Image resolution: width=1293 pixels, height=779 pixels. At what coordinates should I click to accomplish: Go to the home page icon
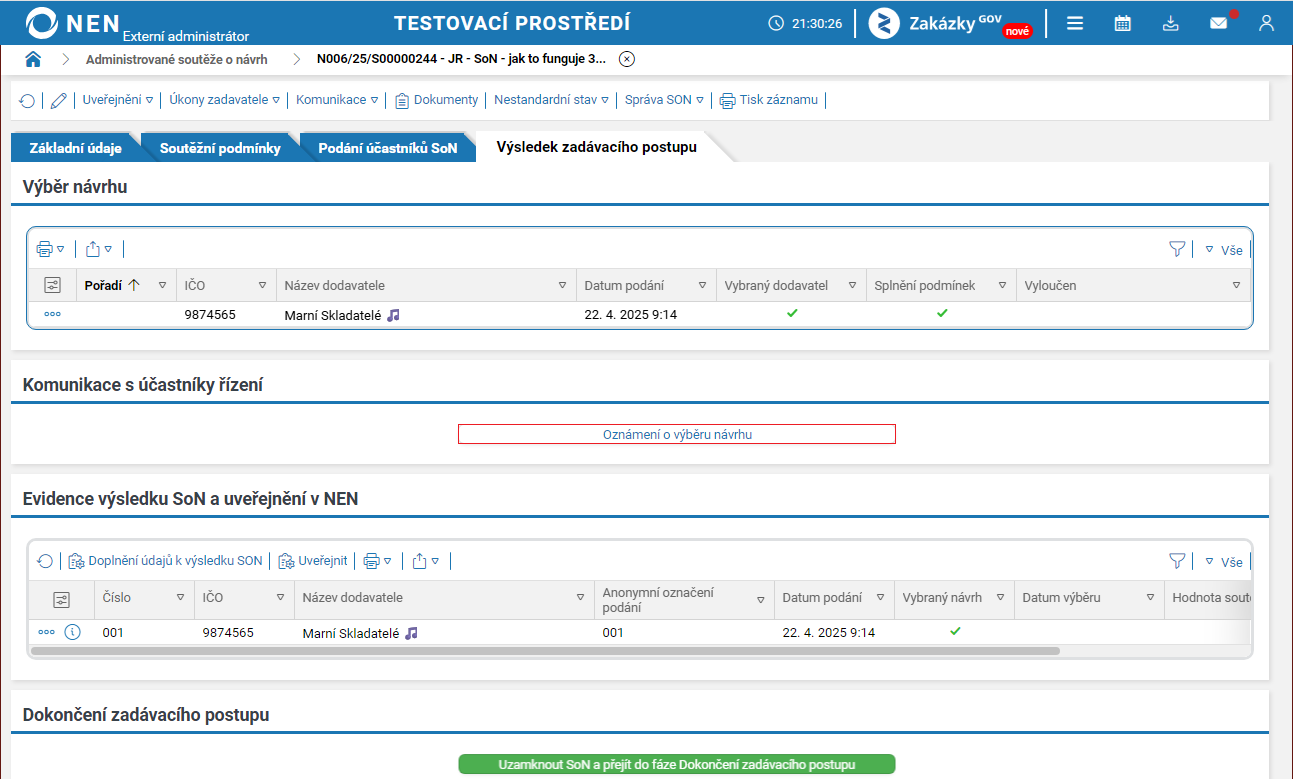pyautogui.click(x=33, y=59)
